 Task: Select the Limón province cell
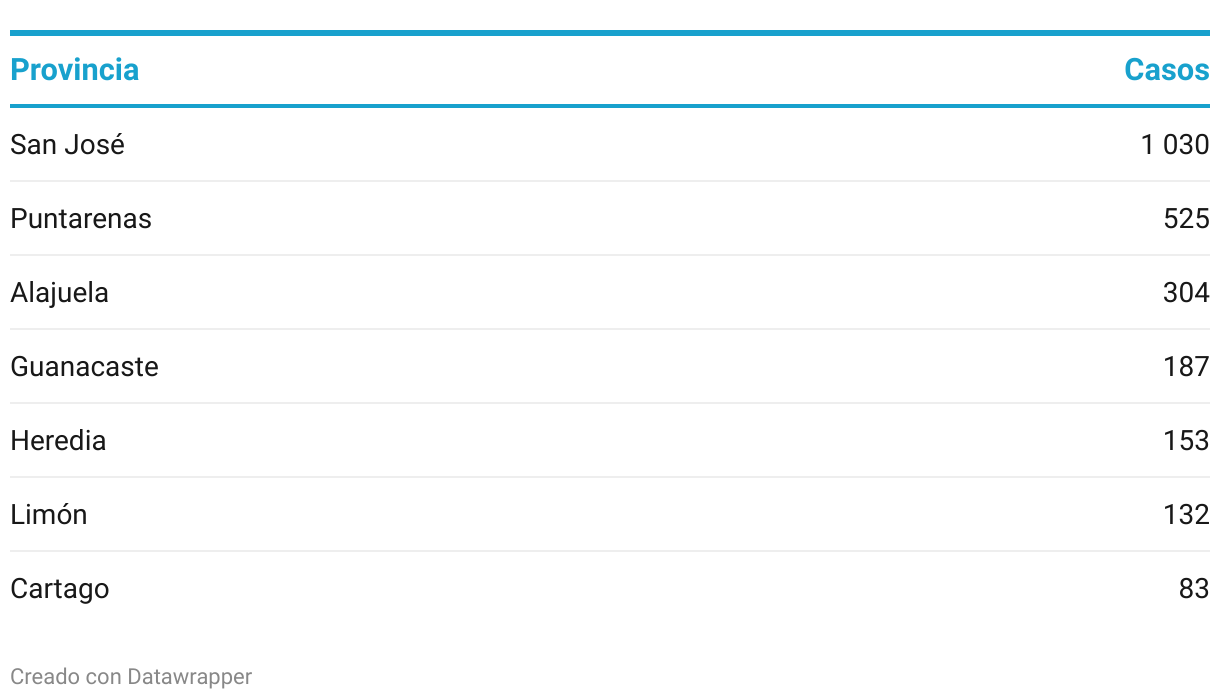click(x=49, y=515)
